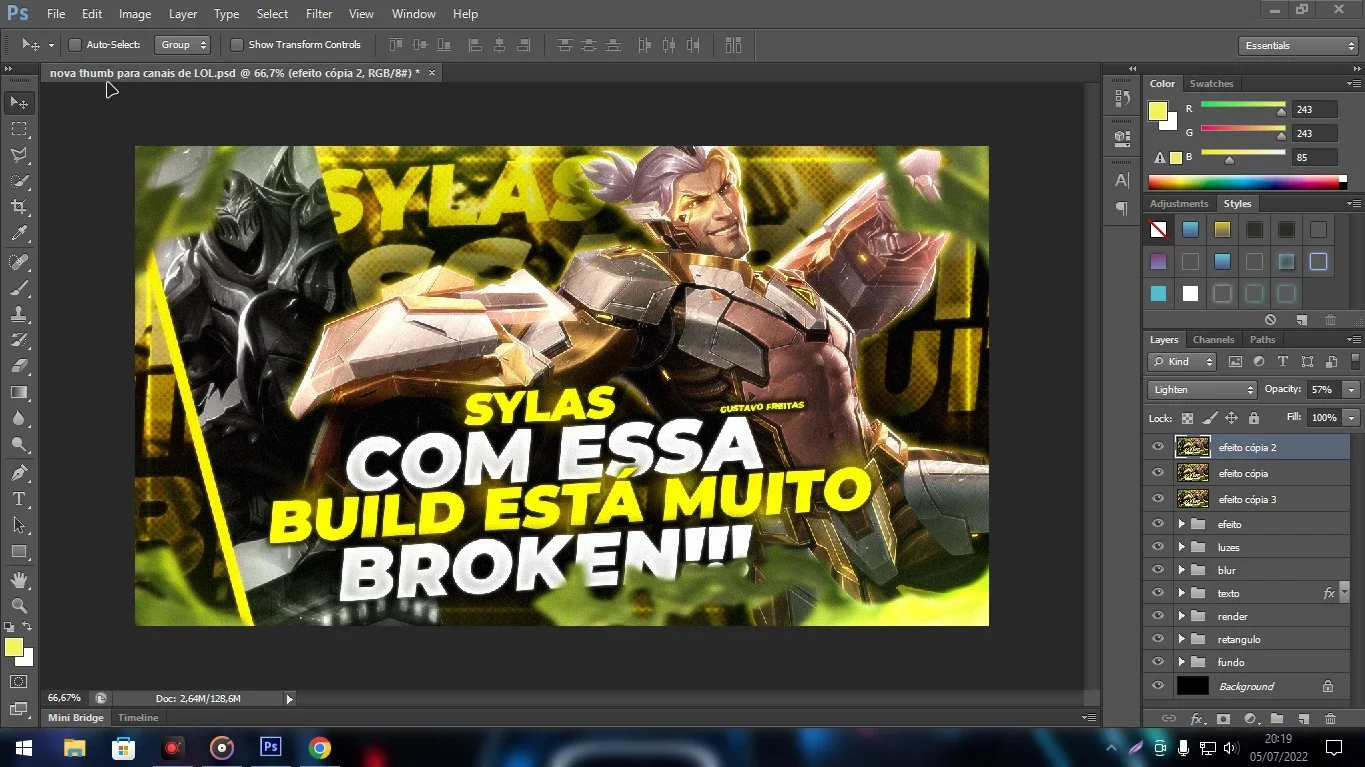The image size is (1365, 767).
Task: Hide the efeito cópia 2 layer
Action: tap(1158, 447)
